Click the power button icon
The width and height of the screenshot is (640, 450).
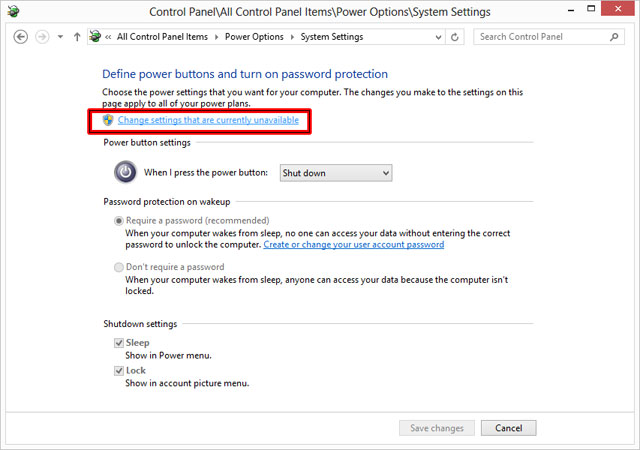122,172
